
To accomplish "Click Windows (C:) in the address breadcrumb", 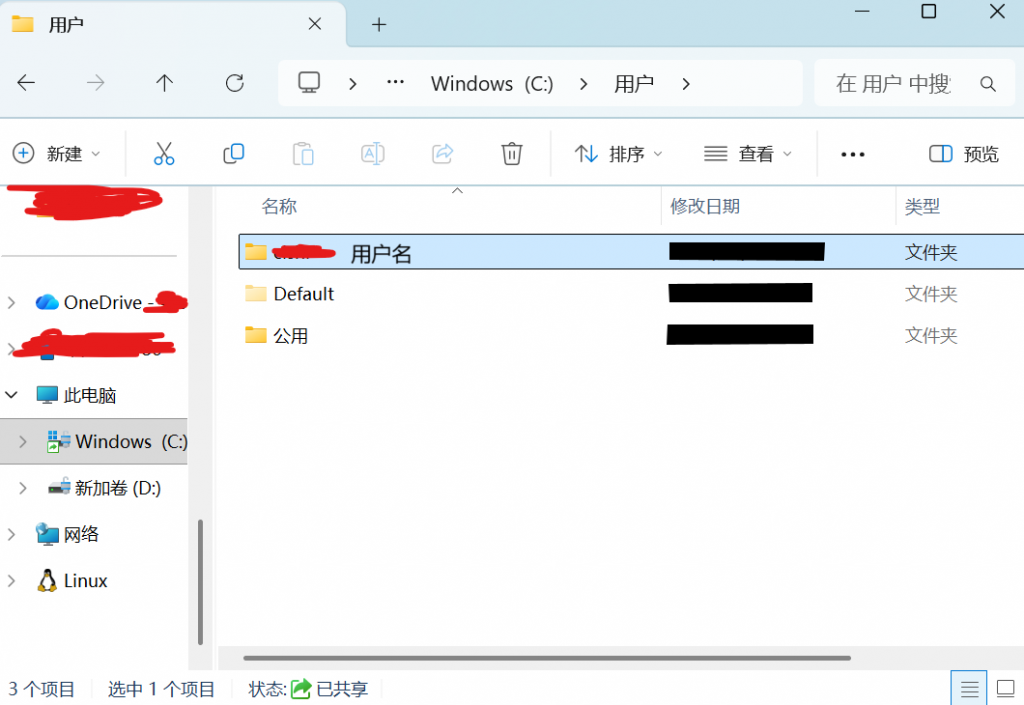I will [x=492, y=84].
